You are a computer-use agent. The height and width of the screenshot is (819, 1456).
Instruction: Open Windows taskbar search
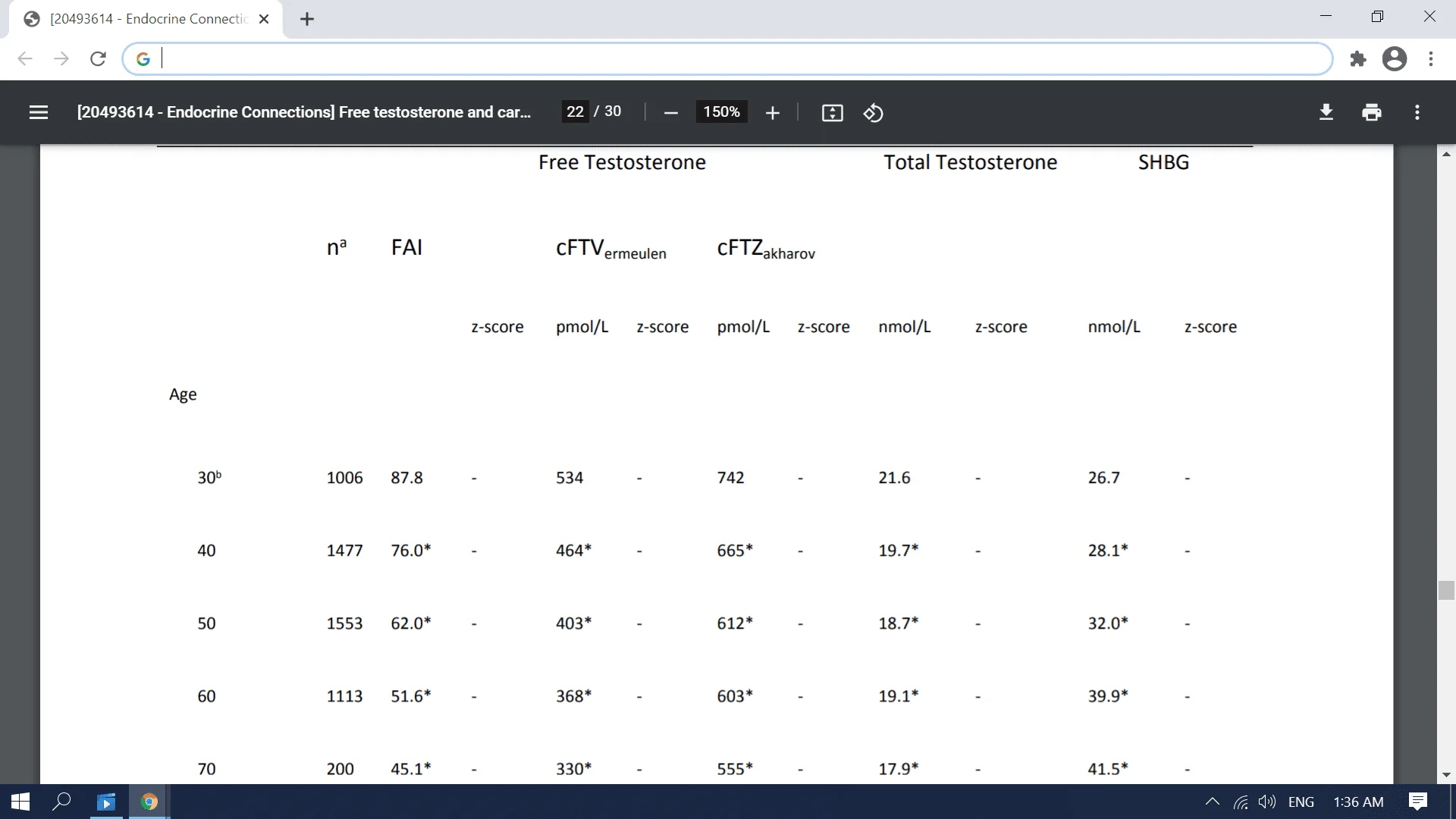(x=61, y=802)
